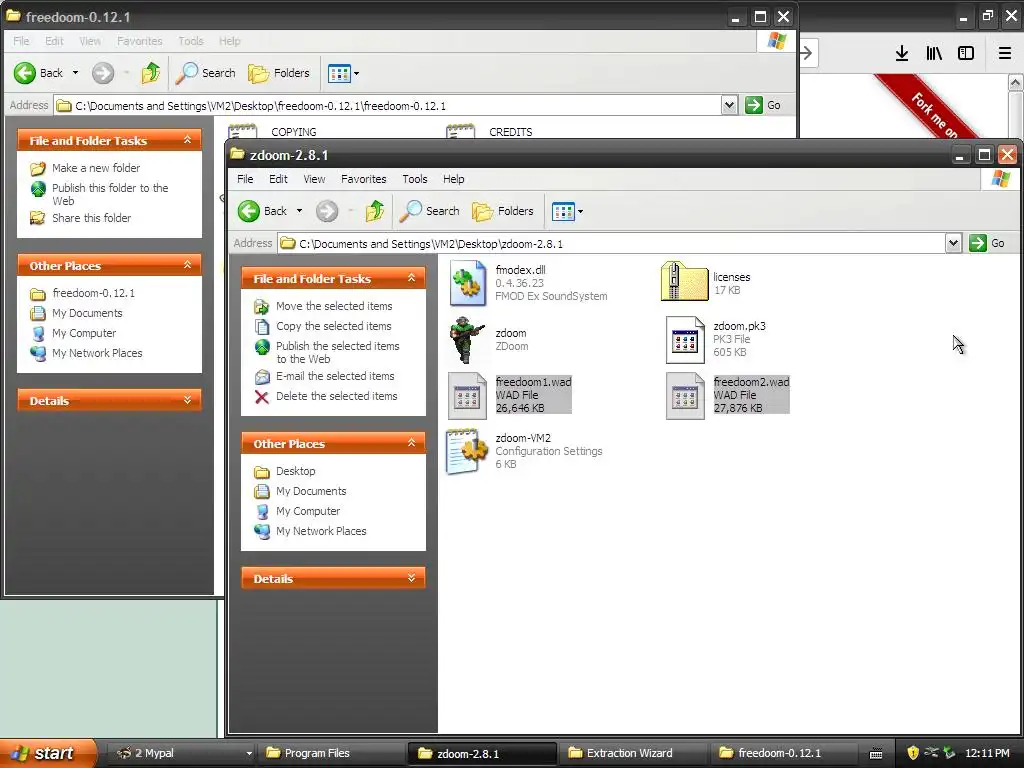Open My Computer in zdoom Other Places
Viewport: 1024px width, 768px height.
coord(308,511)
